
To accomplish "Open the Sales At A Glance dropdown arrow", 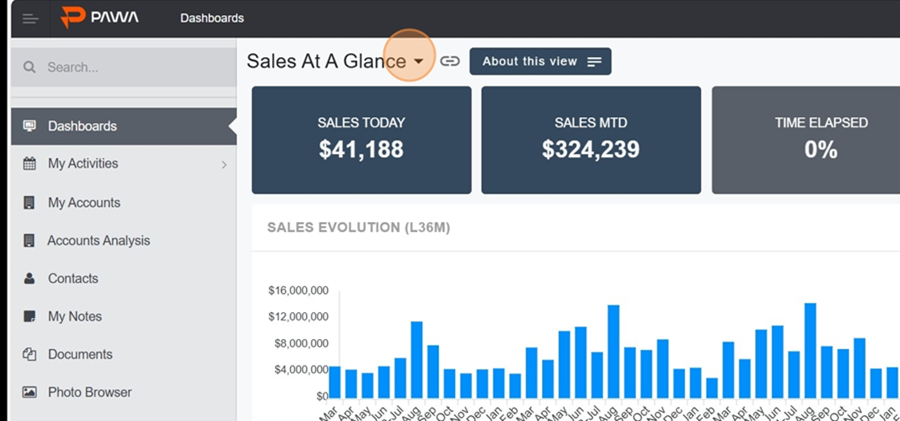I will click(419, 62).
